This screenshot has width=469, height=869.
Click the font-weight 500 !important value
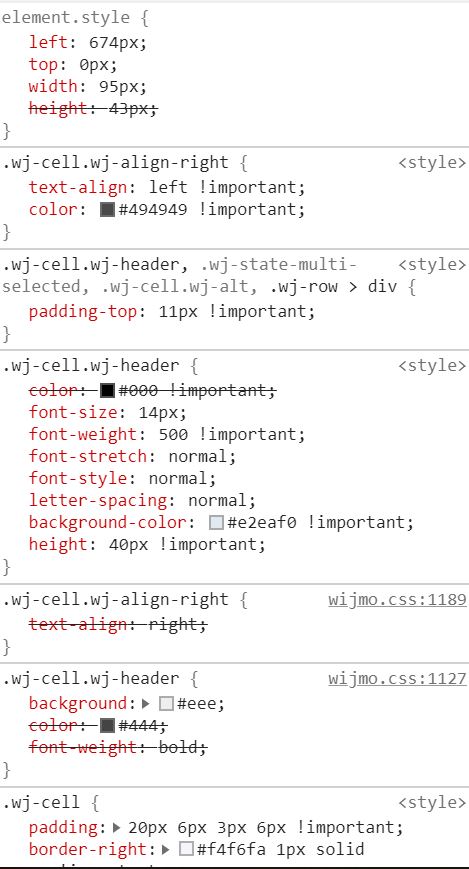point(232,434)
